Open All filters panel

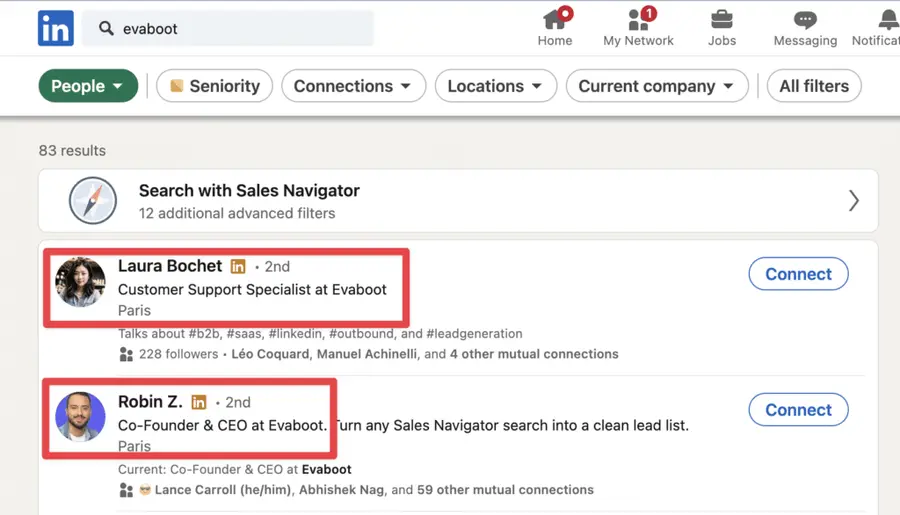click(x=814, y=86)
